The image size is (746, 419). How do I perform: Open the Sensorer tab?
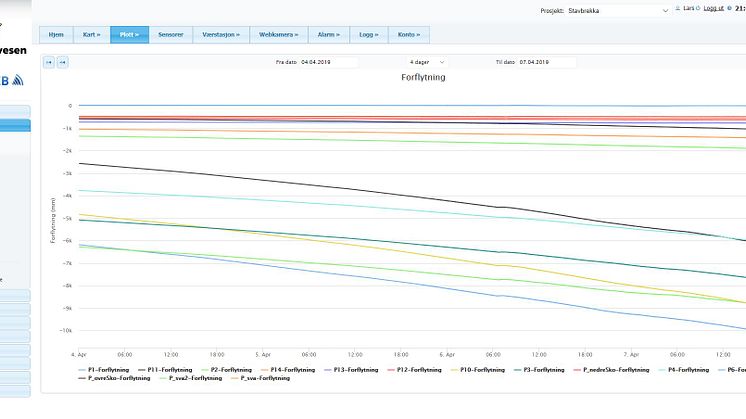coord(171,35)
